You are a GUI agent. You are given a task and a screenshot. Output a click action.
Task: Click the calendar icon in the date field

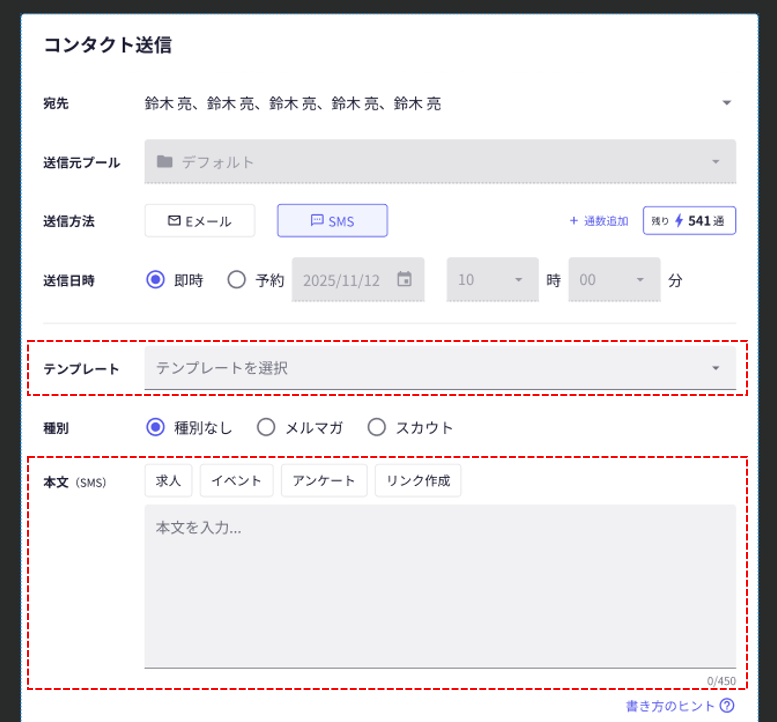(404, 280)
